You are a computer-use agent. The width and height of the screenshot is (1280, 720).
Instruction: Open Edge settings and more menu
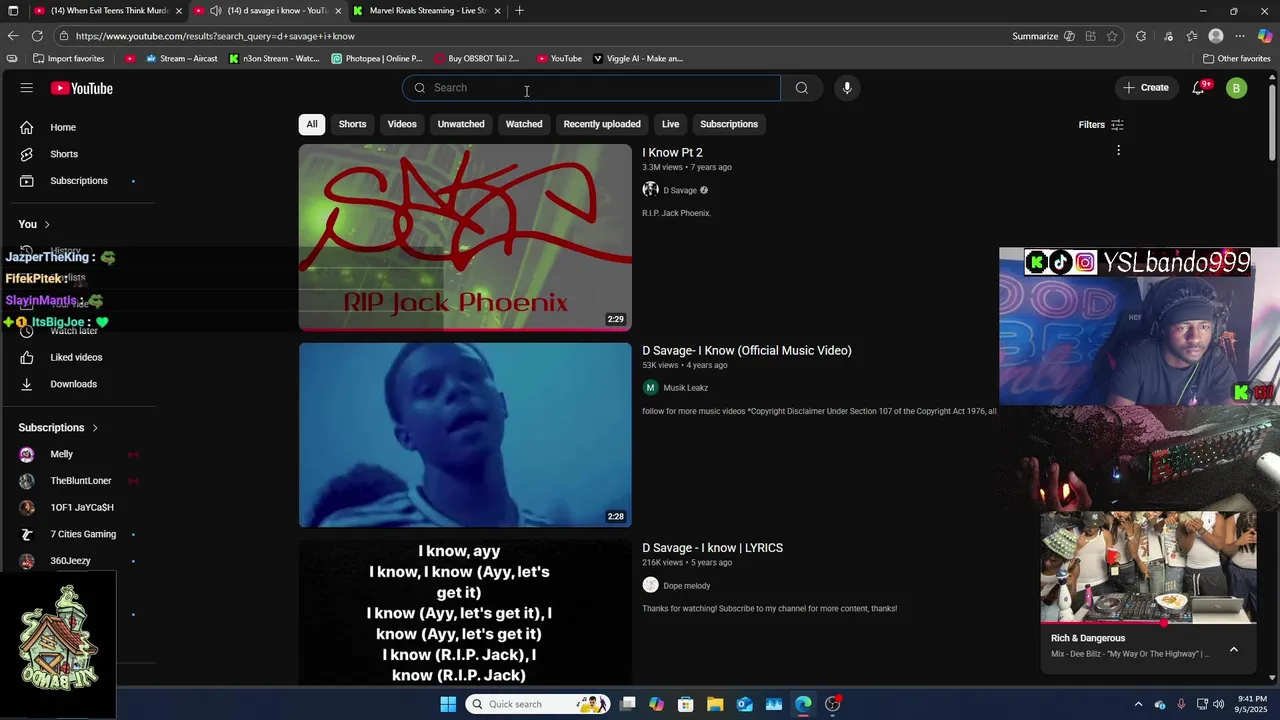click(x=1240, y=36)
